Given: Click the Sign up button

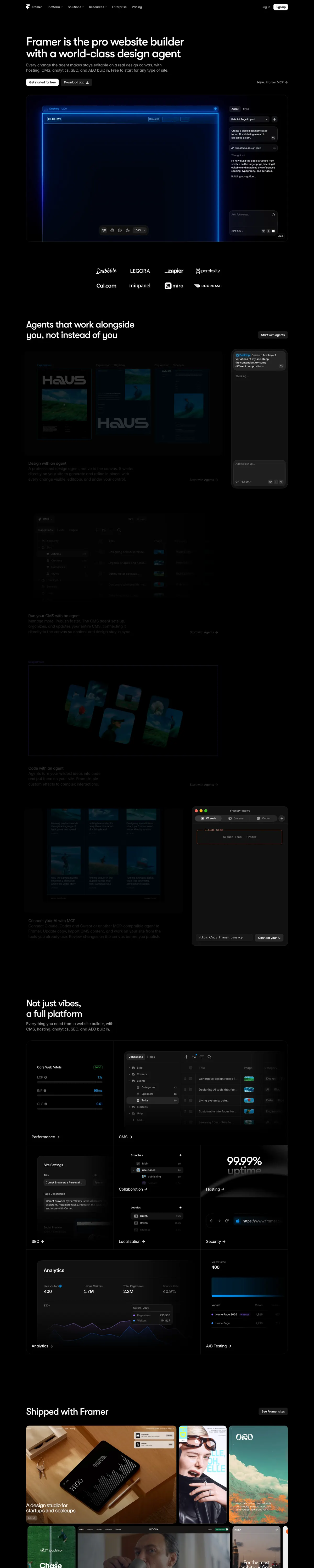Looking at the screenshot, I should pyautogui.click(x=281, y=7).
